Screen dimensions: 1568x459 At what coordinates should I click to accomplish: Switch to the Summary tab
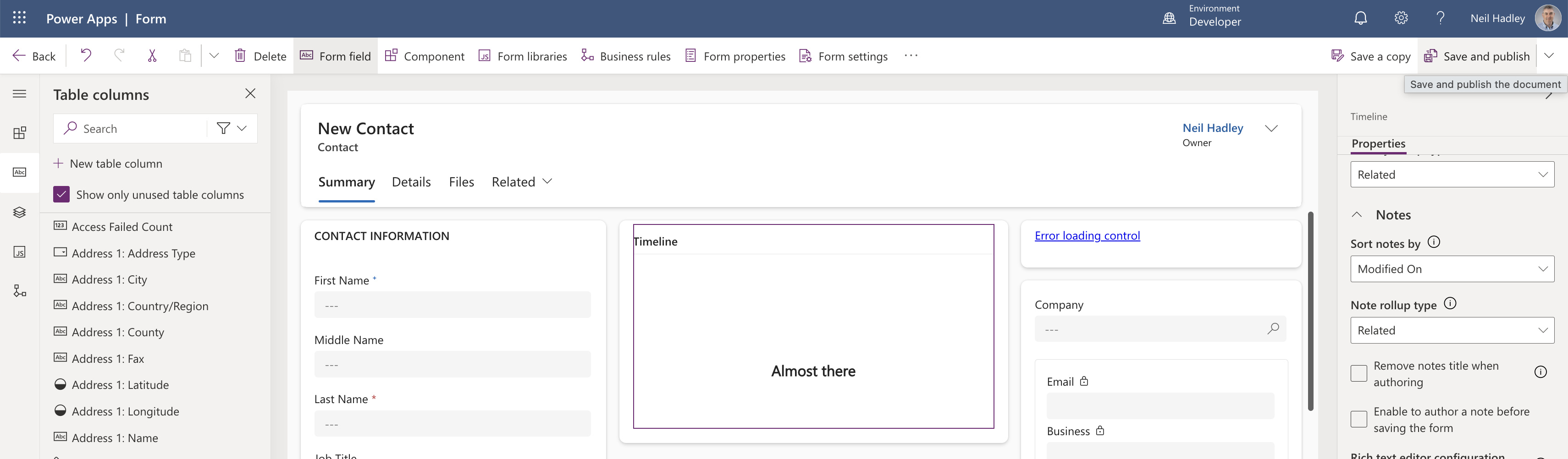[346, 182]
